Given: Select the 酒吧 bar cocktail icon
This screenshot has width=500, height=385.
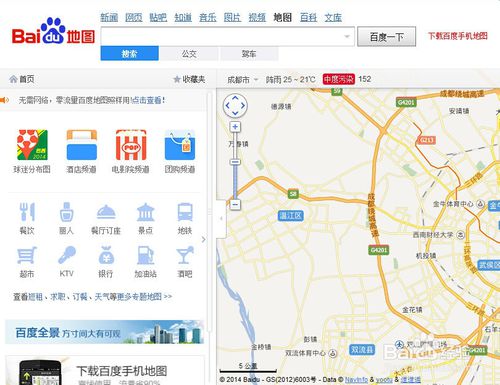Looking at the screenshot, I should coord(185,255).
